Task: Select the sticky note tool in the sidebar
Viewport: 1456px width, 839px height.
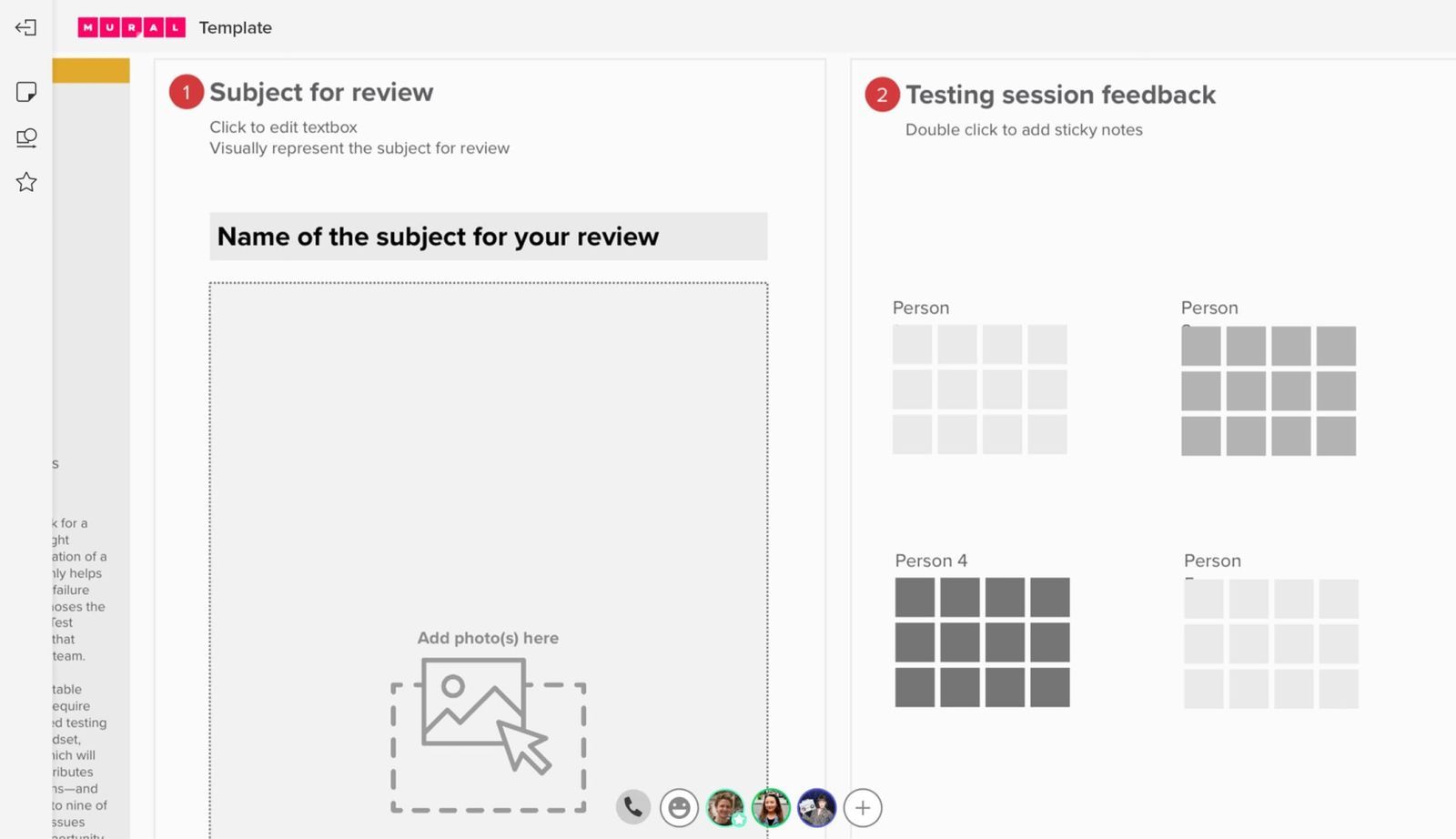Action: pos(26,92)
